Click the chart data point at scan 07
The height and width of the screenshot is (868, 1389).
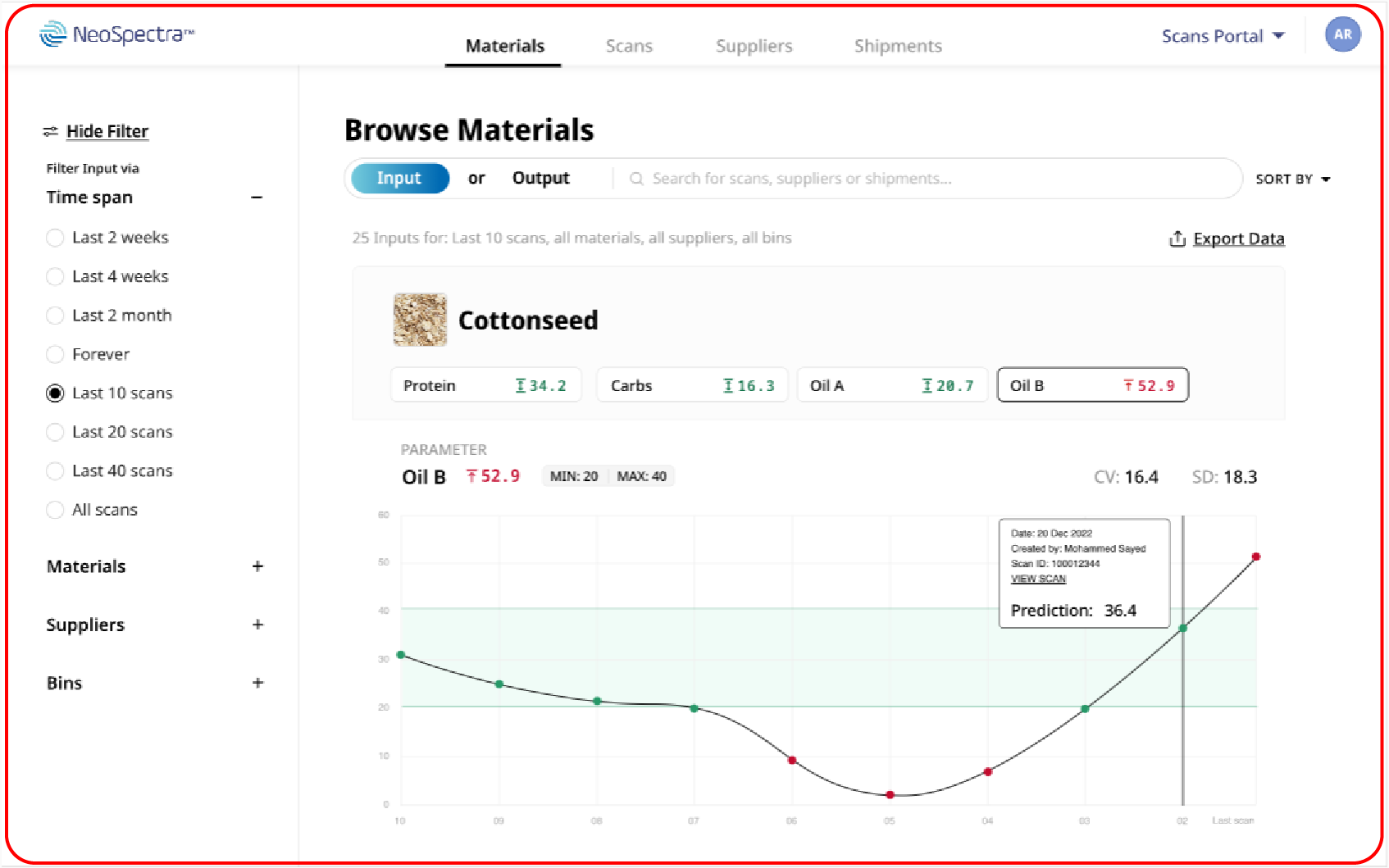pyautogui.click(x=694, y=708)
